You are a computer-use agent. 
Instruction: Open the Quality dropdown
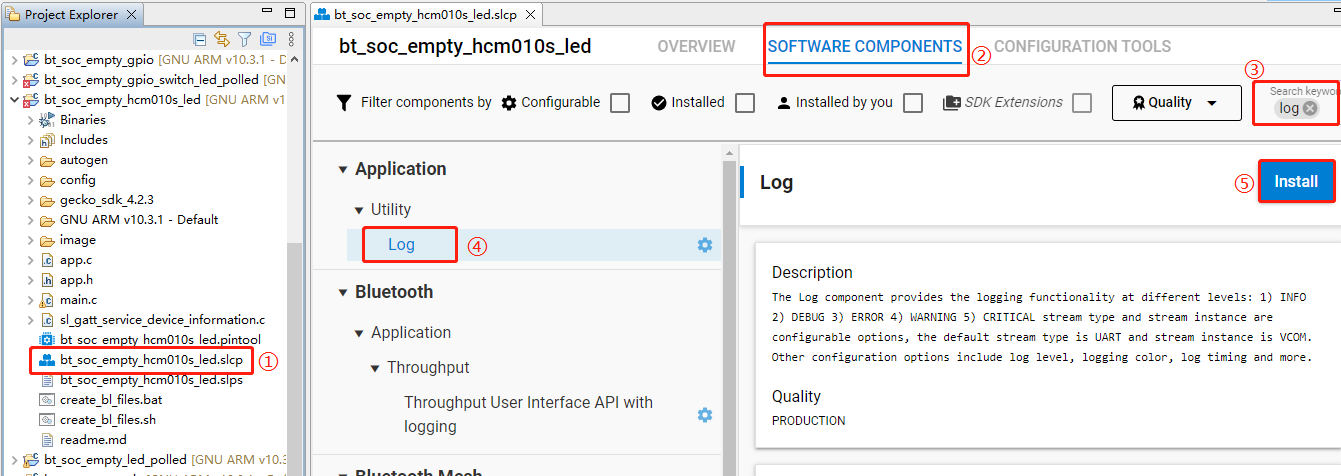[1176, 103]
